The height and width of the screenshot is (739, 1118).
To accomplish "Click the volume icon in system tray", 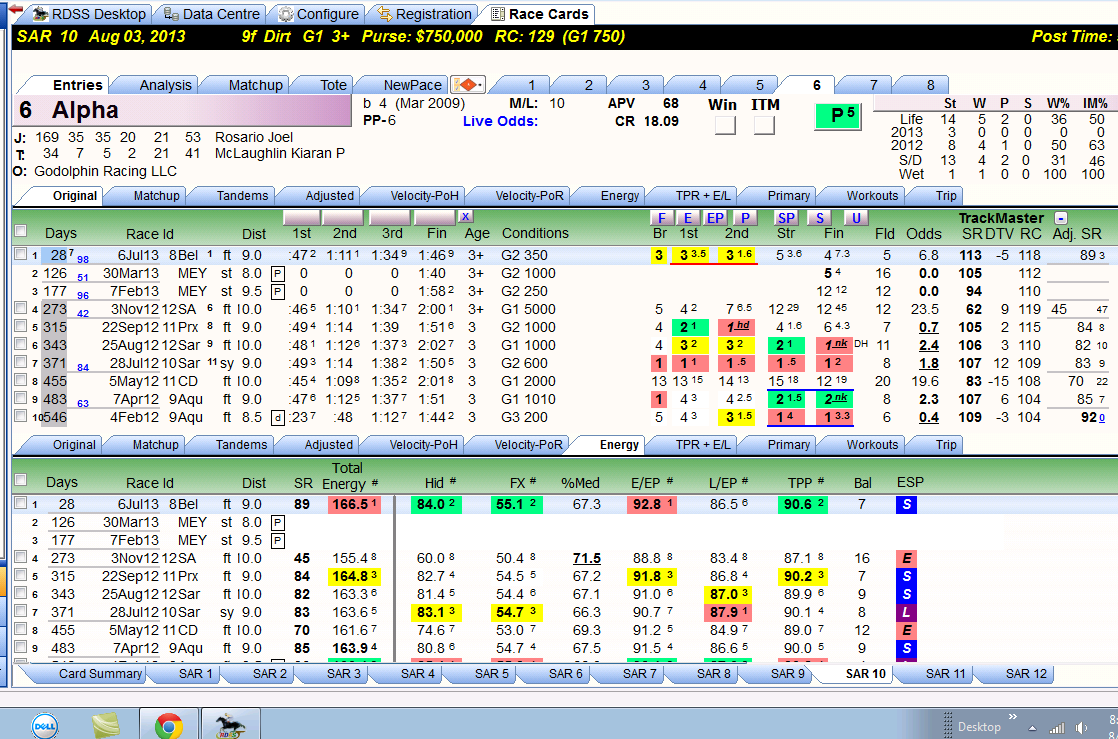I will (x=1082, y=728).
